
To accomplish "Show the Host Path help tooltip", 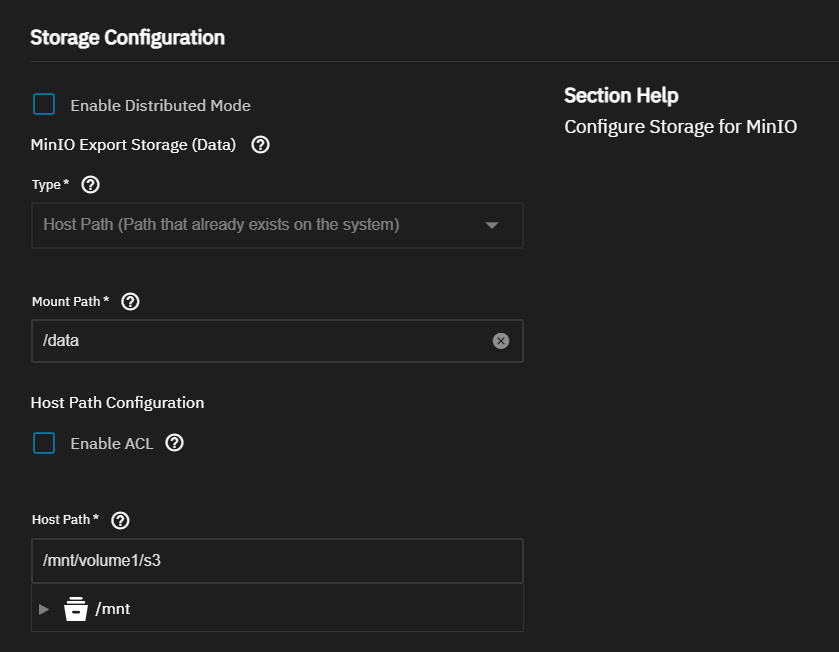I will point(120,520).
